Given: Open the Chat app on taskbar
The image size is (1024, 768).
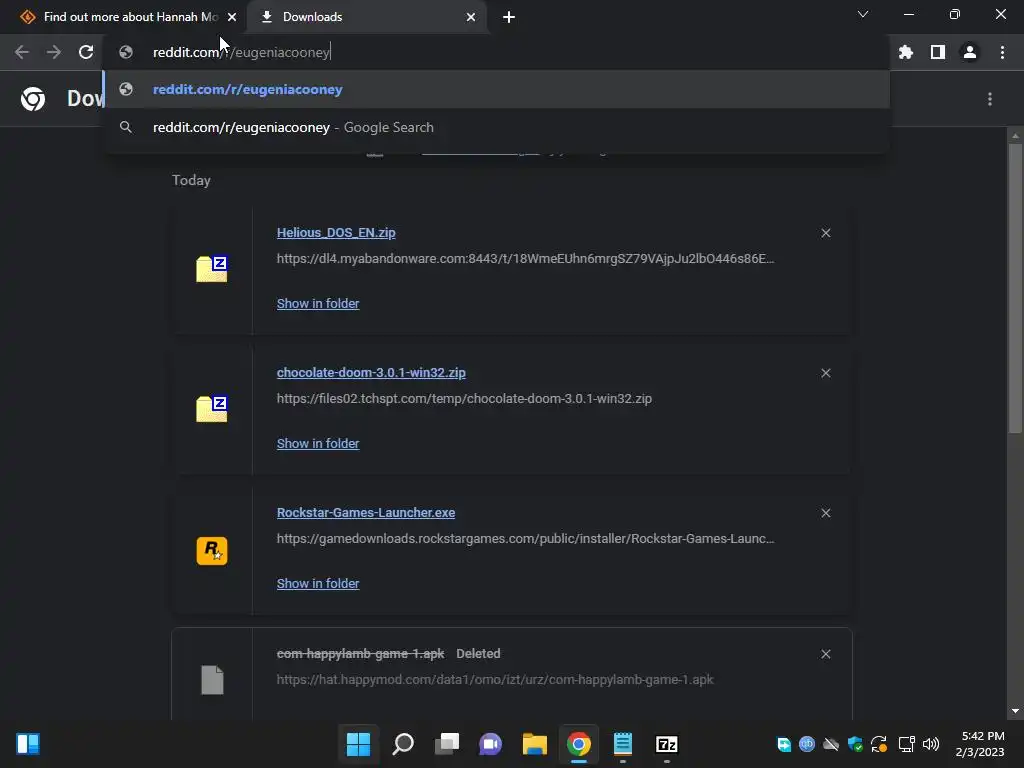Looking at the screenshot, I should pos(490,744).
